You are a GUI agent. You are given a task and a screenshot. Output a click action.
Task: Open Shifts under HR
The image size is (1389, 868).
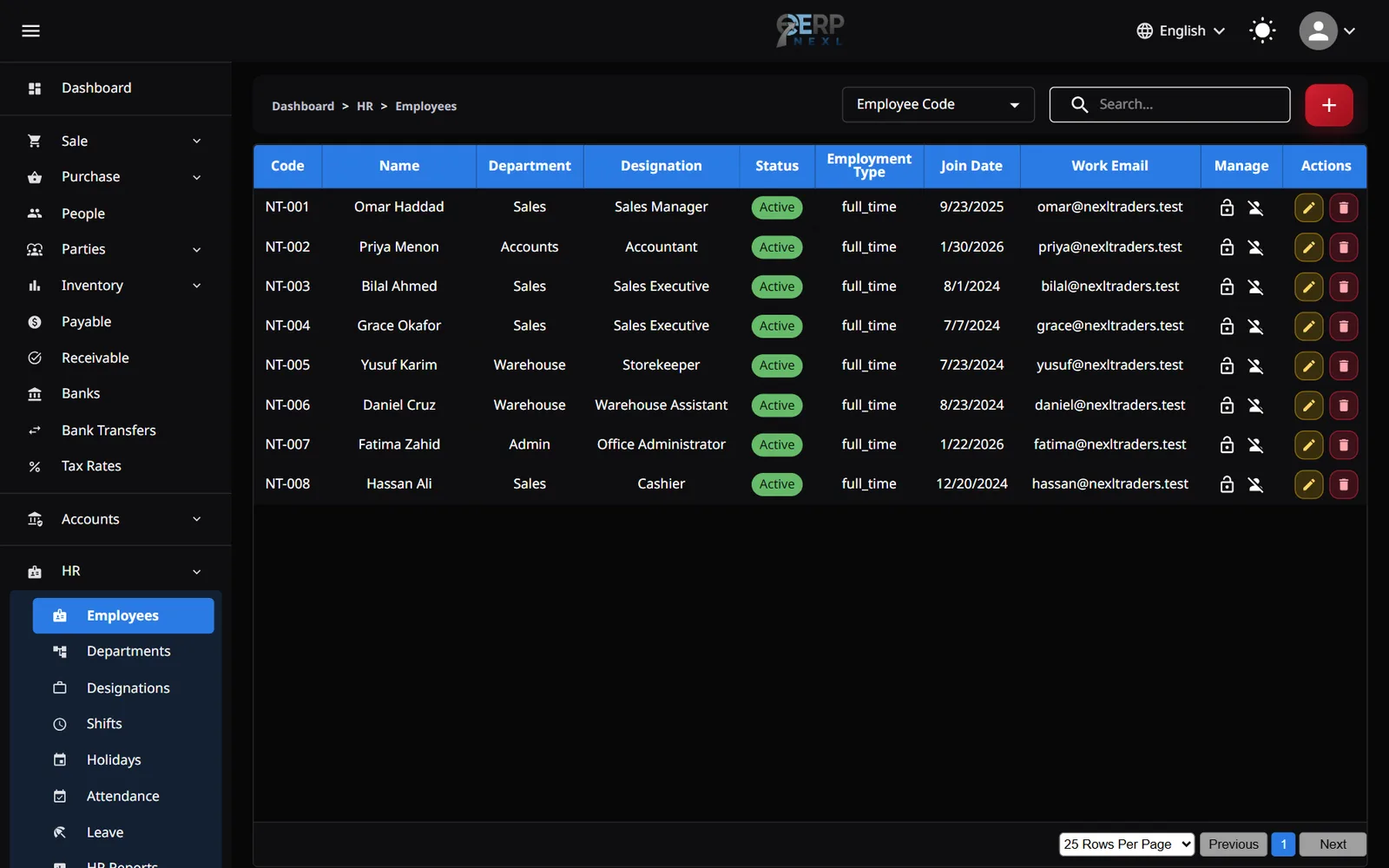123,724
